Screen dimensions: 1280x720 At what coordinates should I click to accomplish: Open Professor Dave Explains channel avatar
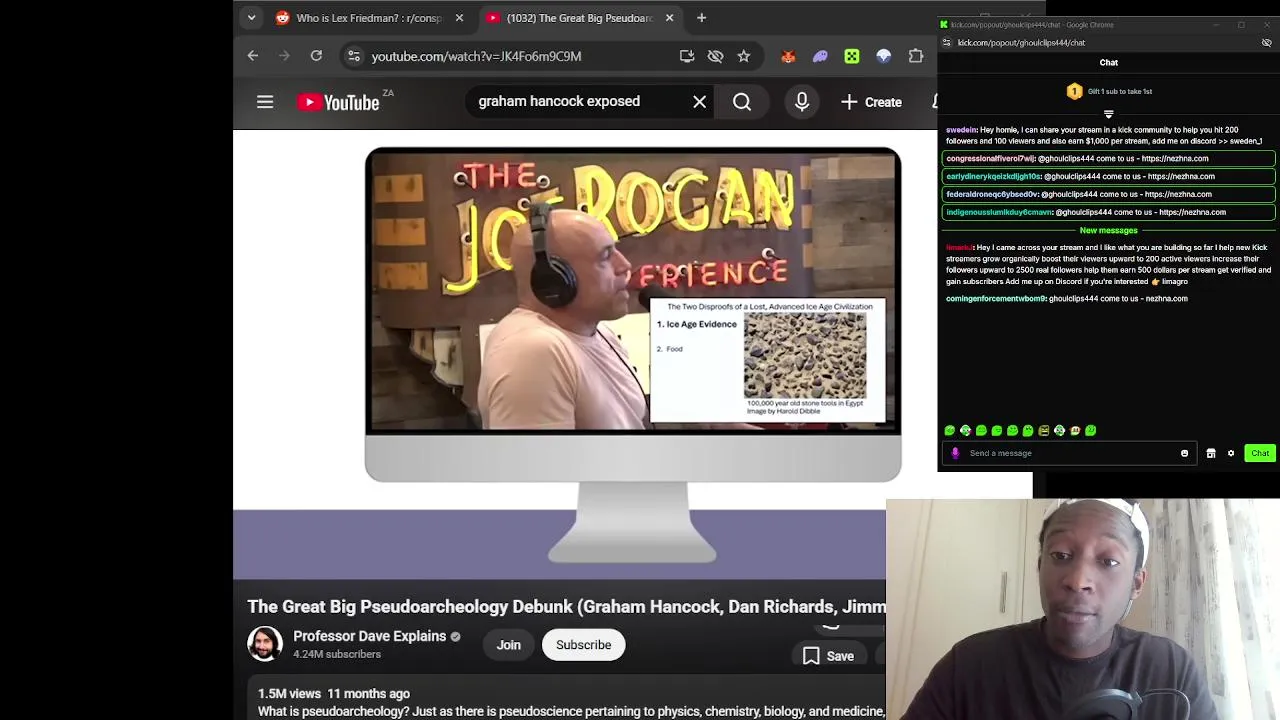tap(265, 644)
